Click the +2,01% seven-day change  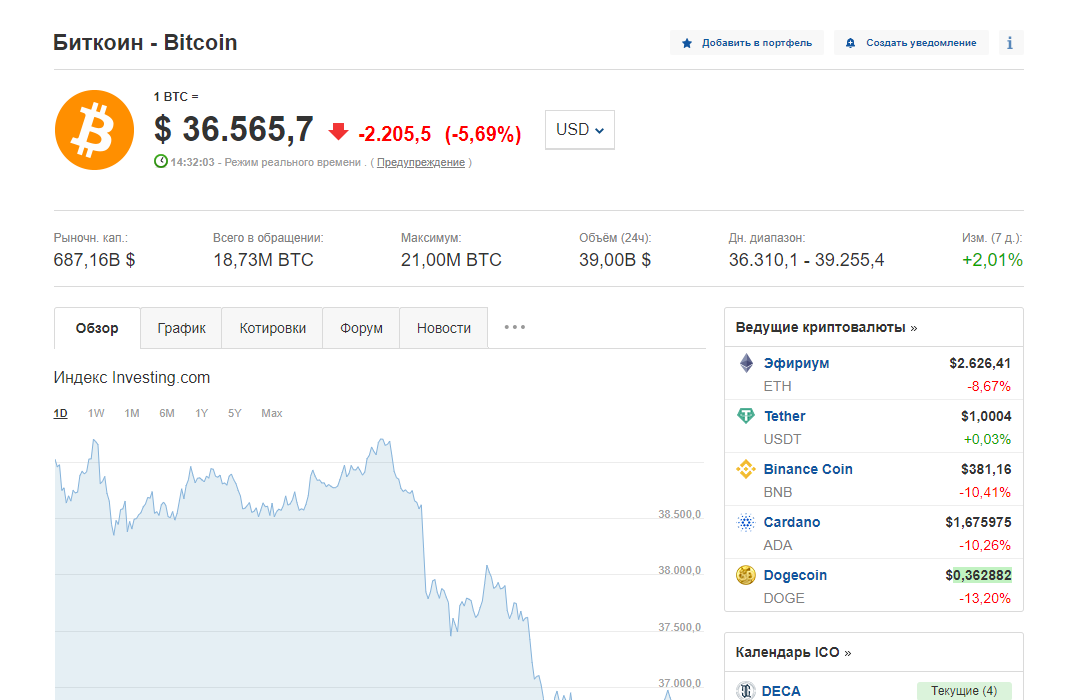[x=992, y=260]
